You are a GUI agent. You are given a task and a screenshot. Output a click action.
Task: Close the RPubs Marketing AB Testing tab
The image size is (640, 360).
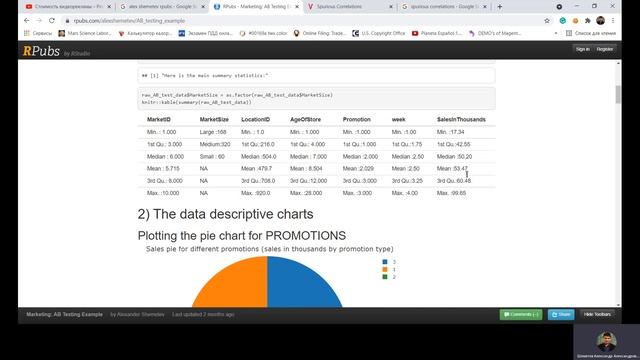[x=297, y=7]
